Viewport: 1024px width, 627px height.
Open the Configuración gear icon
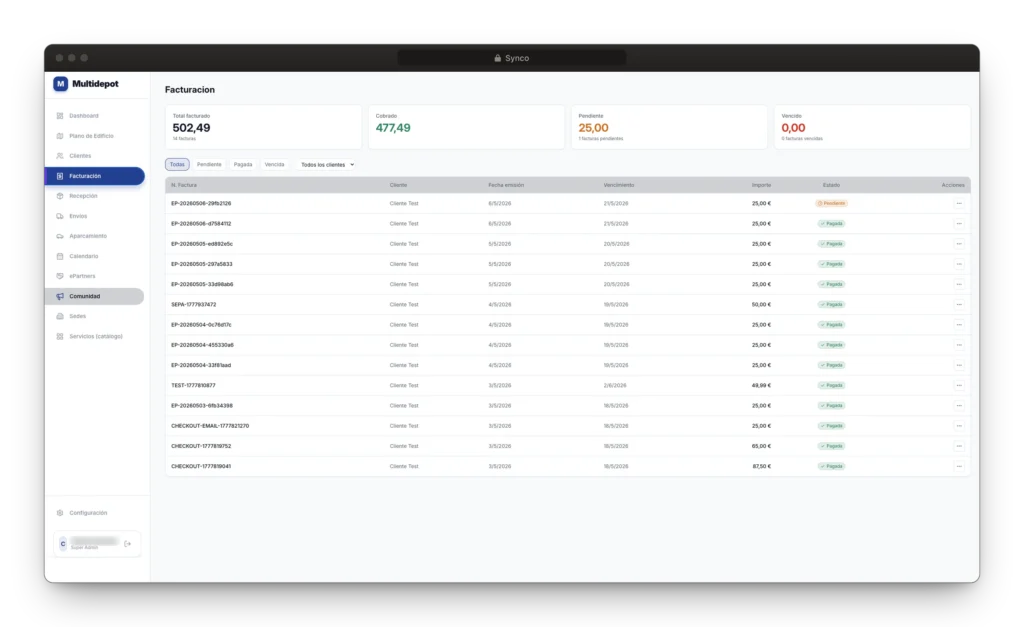coord(60,513)
